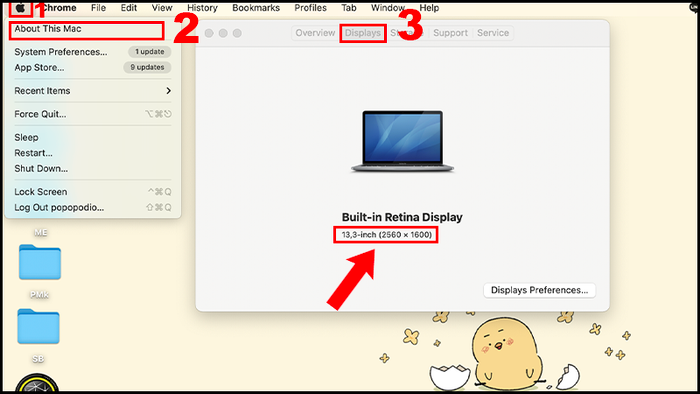The image size is (700, 394).
Task: Select Sleep from the Apple menu
Action: coord(26,137)
